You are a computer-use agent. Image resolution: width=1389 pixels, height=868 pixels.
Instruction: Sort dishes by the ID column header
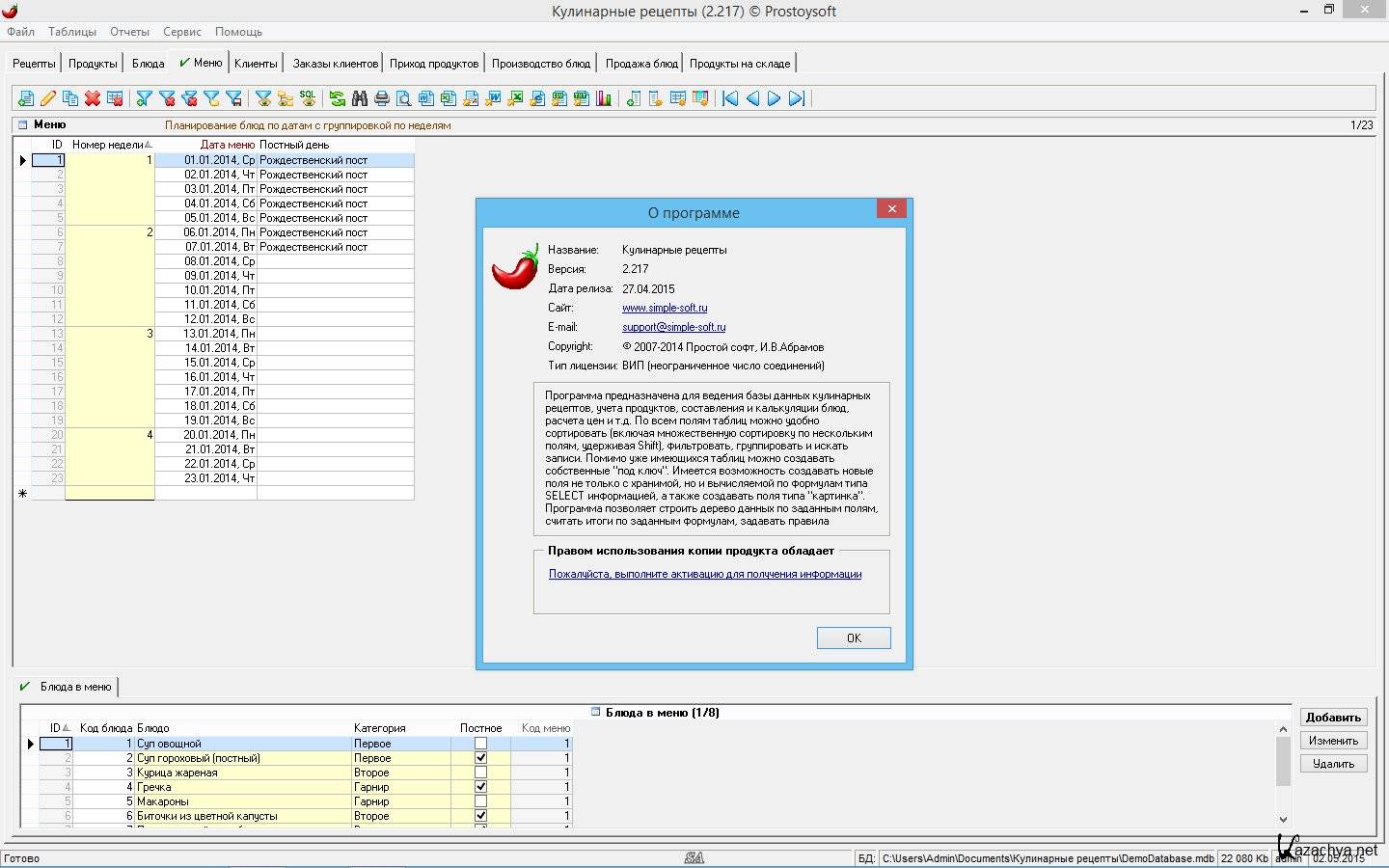coord(57,728)
